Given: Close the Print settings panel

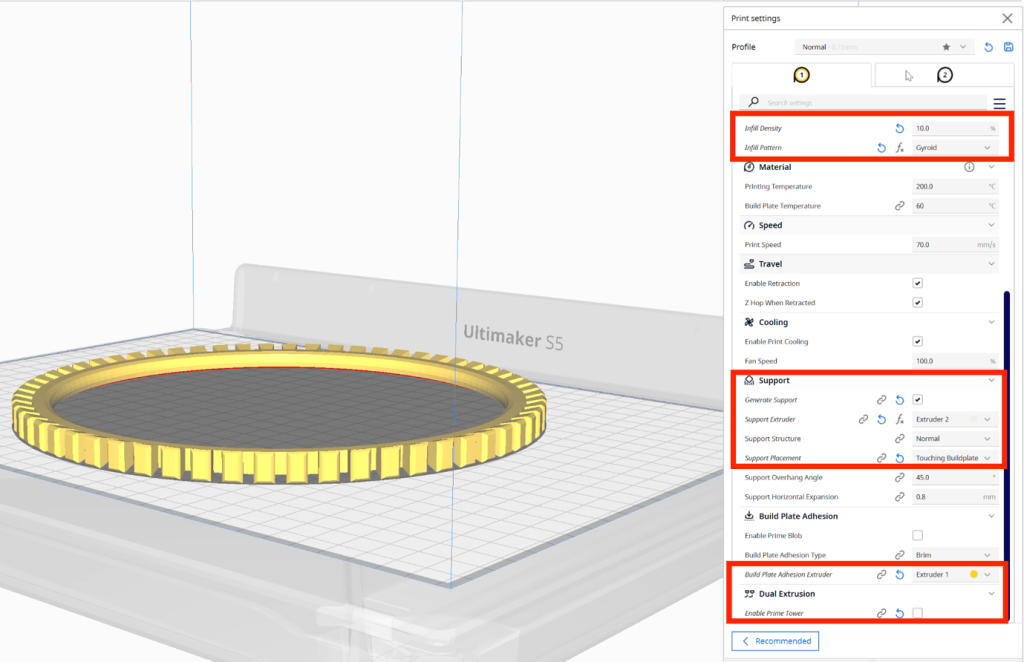Looking at the screenshot, I should point(1007,18).
